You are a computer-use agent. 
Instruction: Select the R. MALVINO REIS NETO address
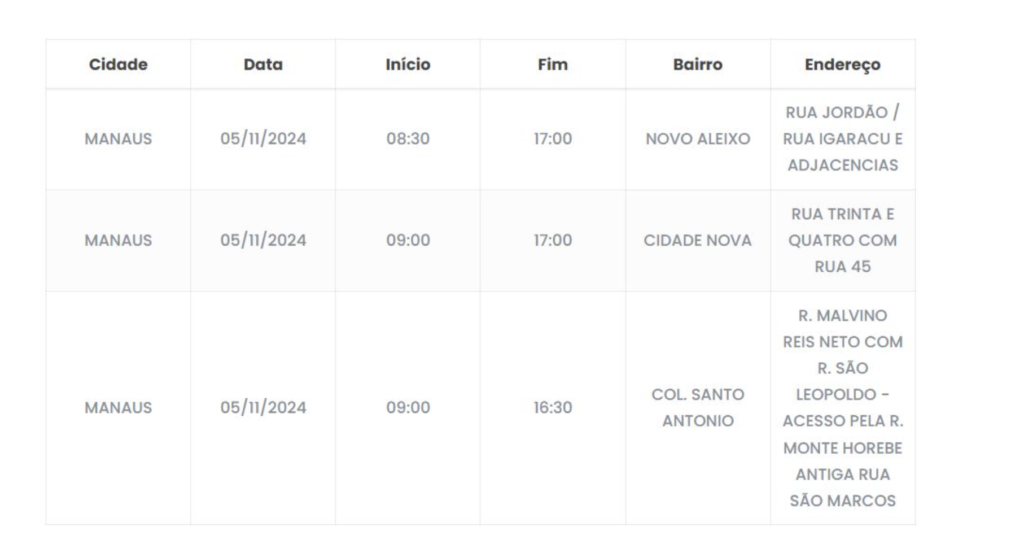(842, 408)
